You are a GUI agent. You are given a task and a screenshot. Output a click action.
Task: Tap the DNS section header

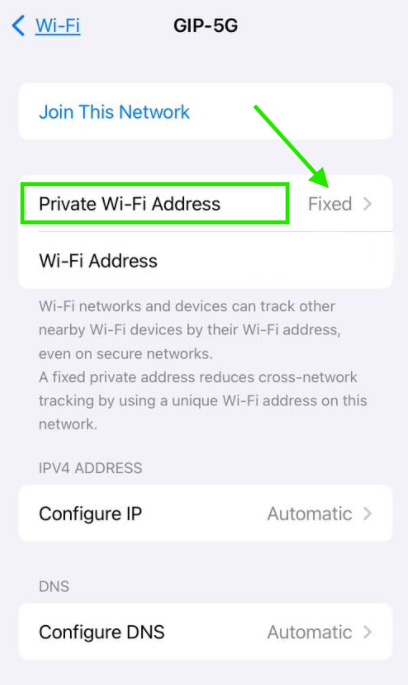54,586
